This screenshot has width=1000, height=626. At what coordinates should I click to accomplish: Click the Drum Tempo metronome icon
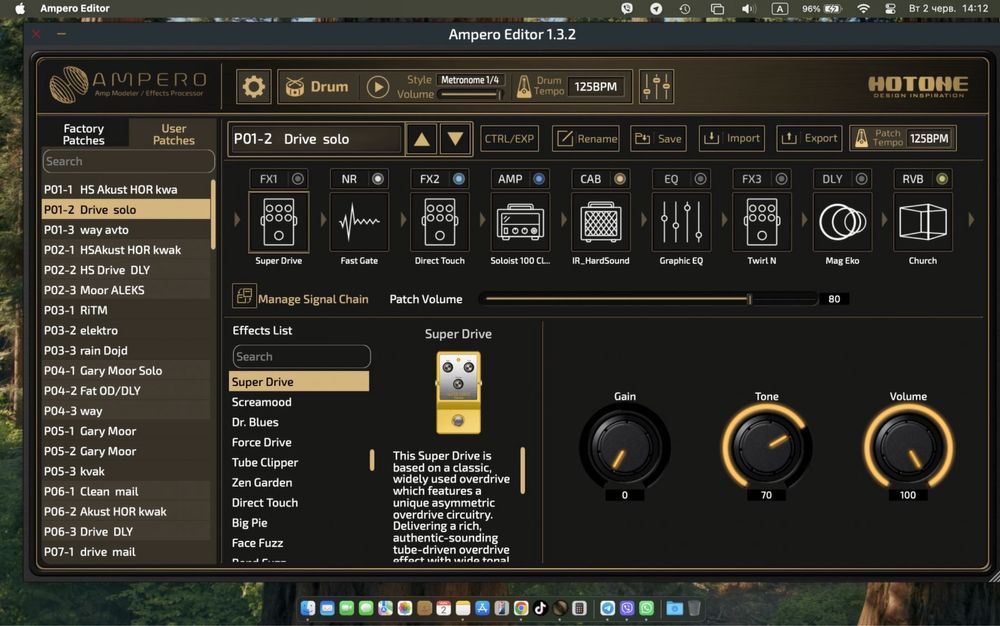click(x=524, y=87)
